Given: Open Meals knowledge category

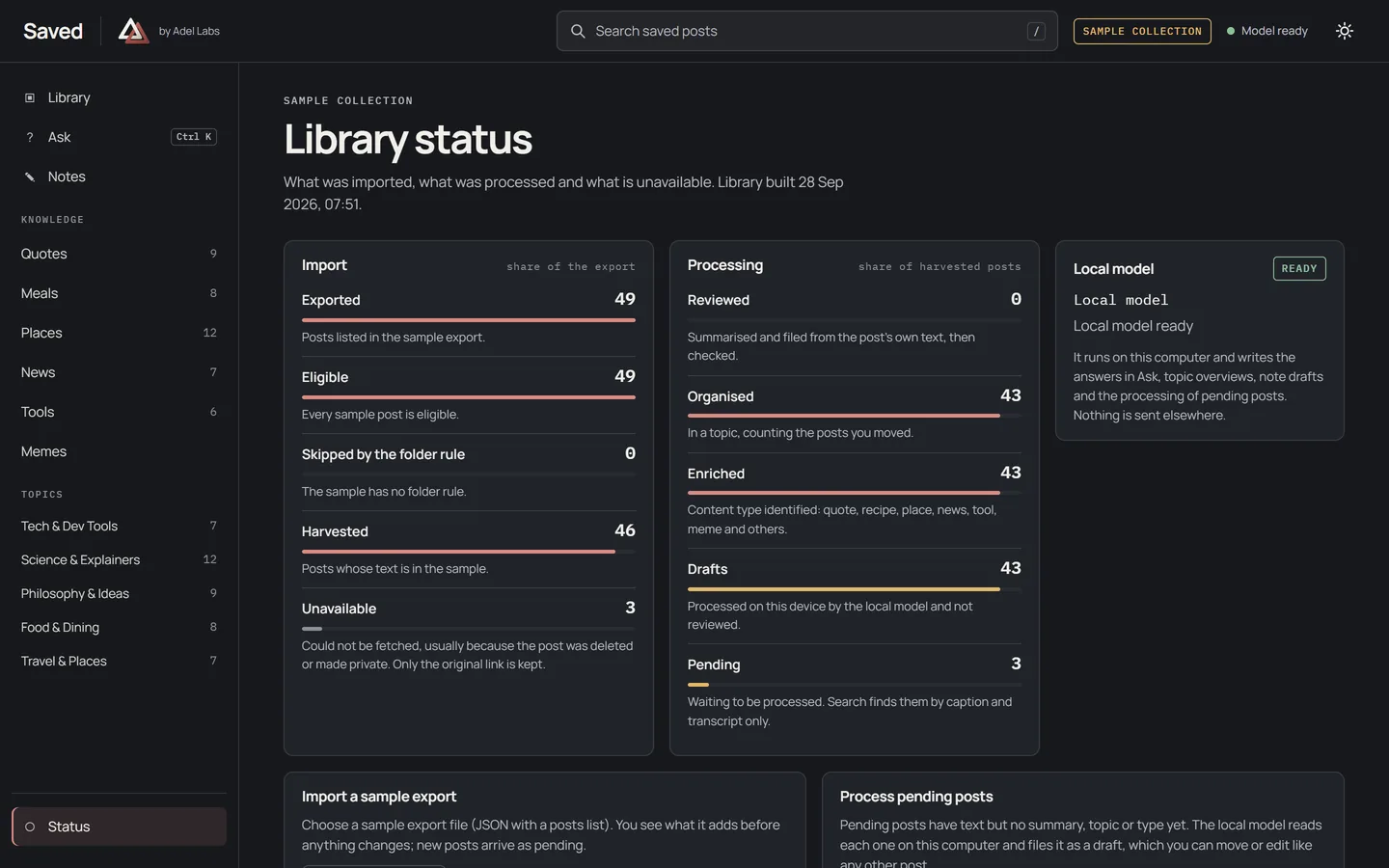Looking at the screenshot, I should coord(119,293).
